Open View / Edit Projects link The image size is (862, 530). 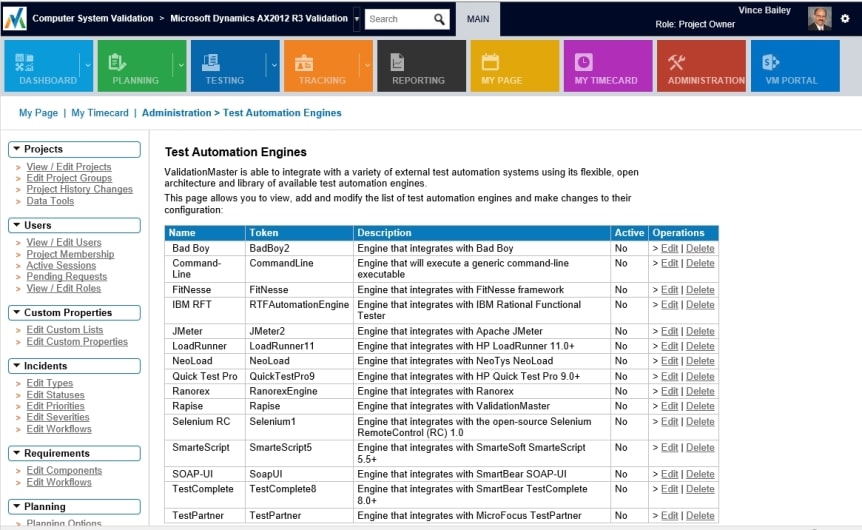pyautogui.click(x=69, y=167)
